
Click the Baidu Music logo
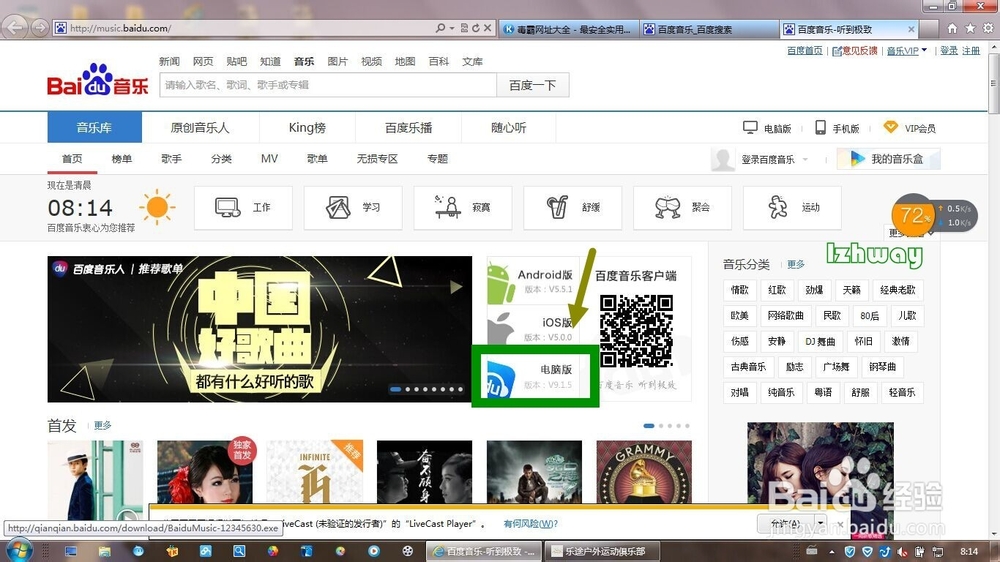pyautogui.click(x=98, y=80)
